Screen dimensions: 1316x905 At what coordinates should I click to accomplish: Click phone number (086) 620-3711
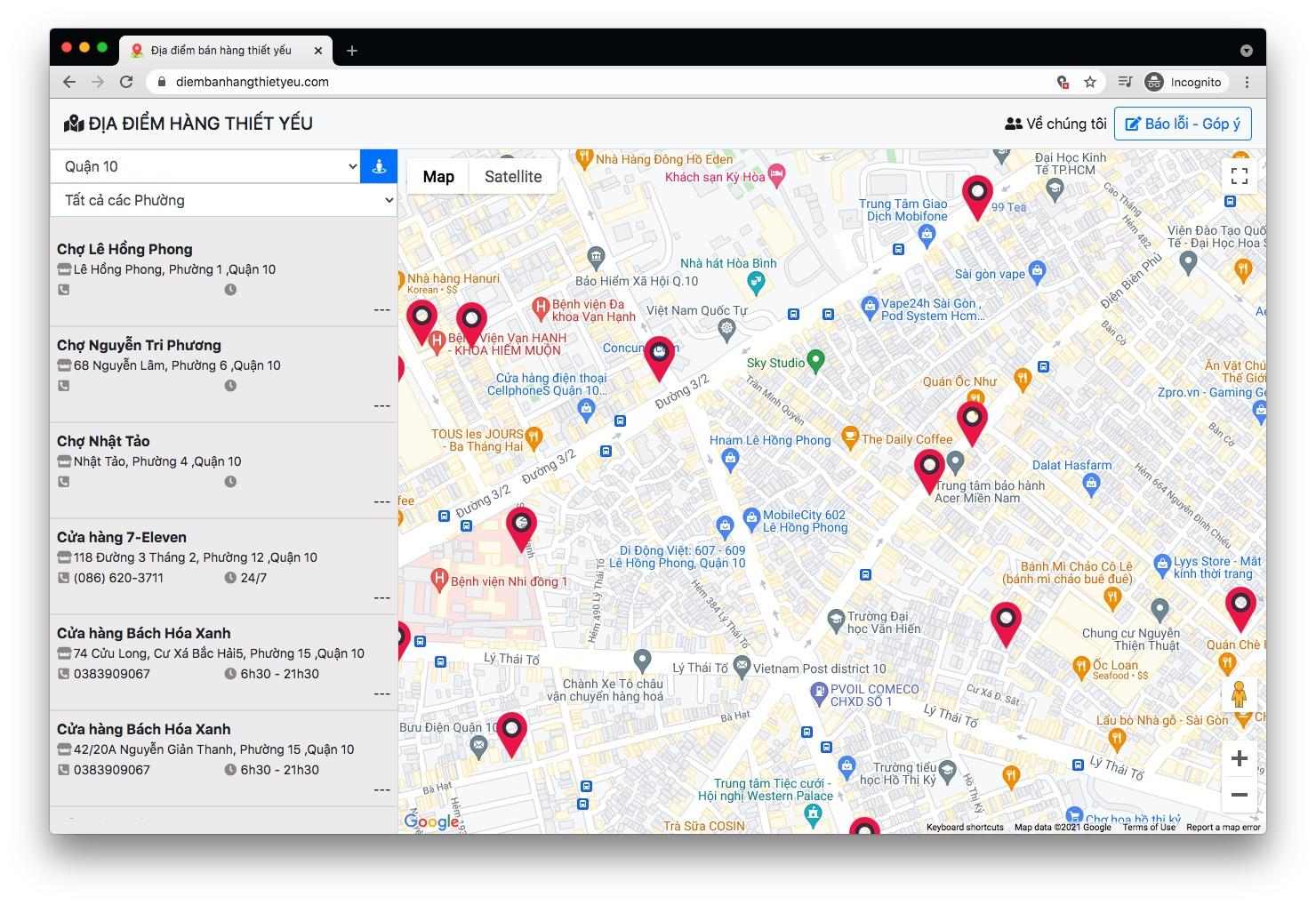(x=118, y=578)
